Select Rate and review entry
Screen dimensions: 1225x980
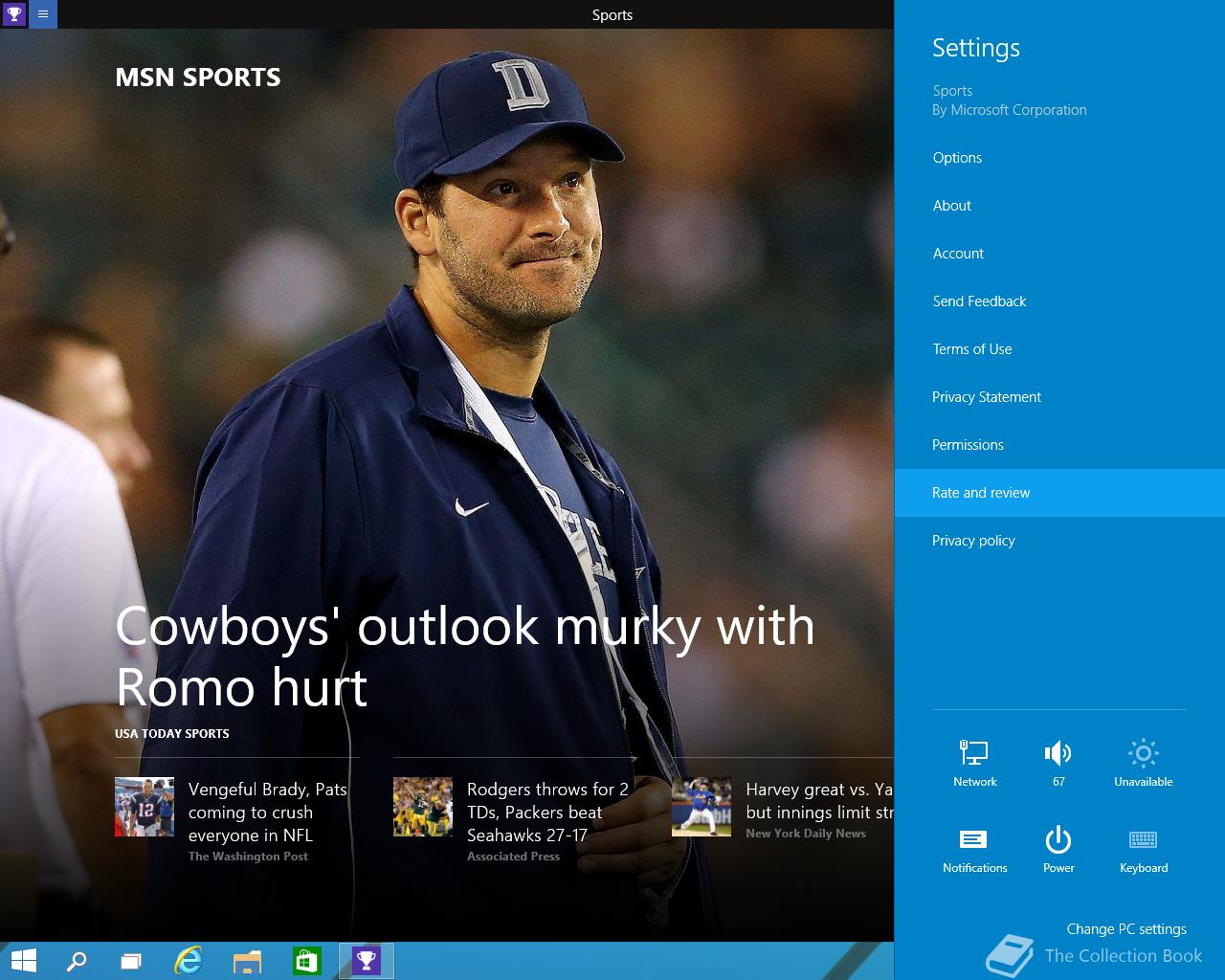click(x=1059, y=493)
